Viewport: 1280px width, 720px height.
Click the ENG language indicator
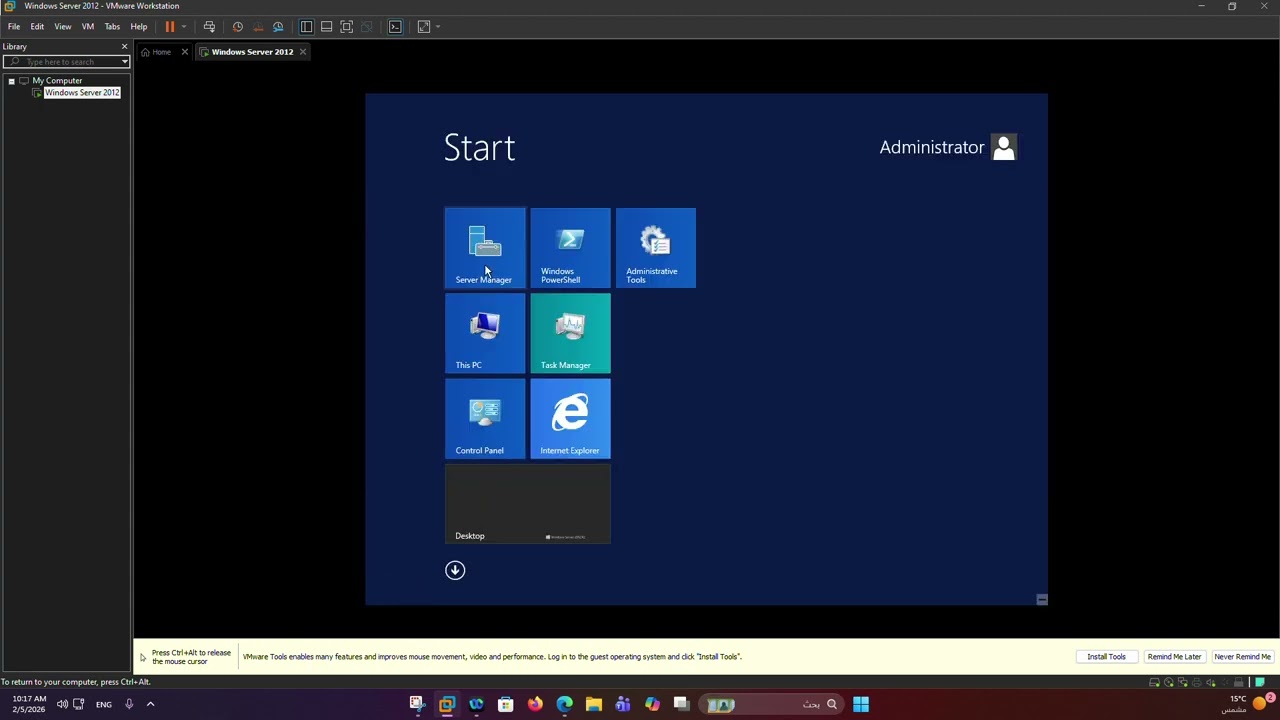pyautogui.click(x=104, y=704)
